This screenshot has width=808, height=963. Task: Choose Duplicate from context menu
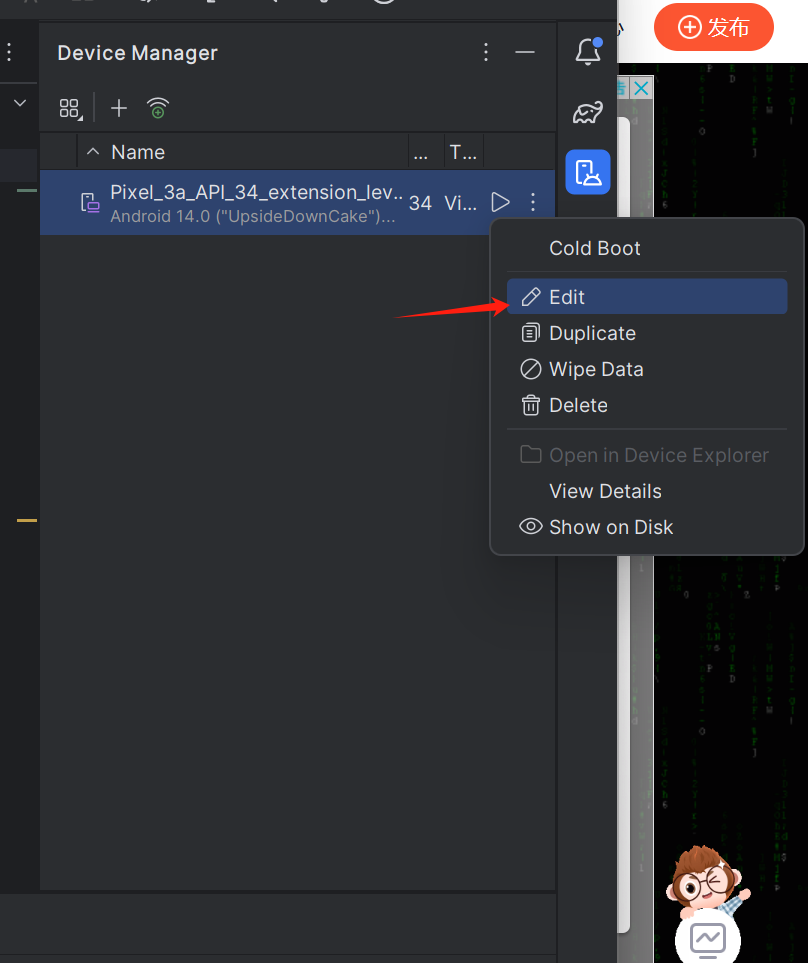tap(647, 333)
